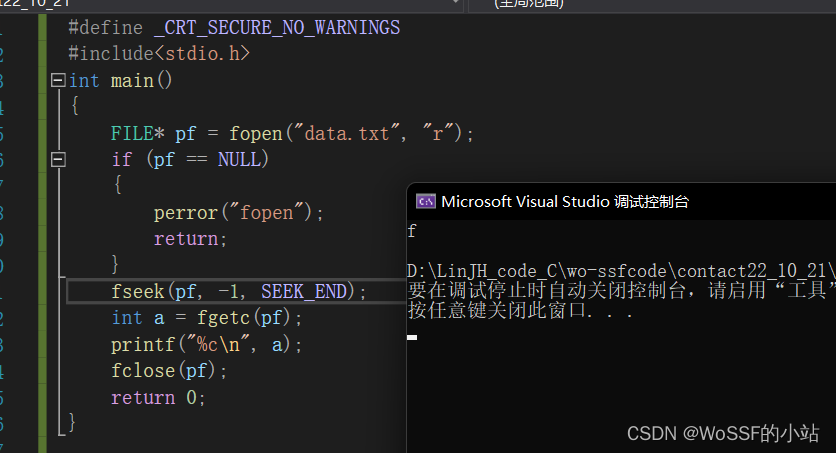Click the #define _CRT_SECURE_NO_WARNINGS line
836x453 pixels.
tap(234, 28)
